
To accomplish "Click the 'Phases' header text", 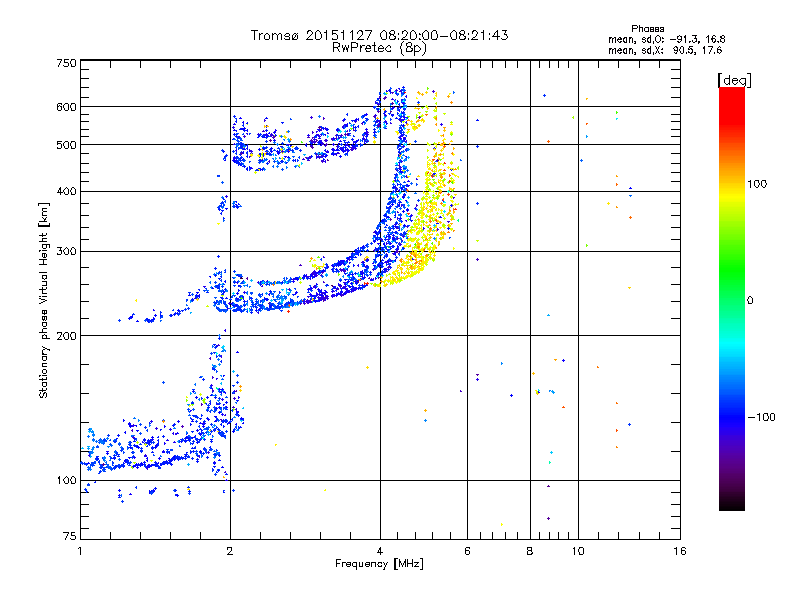I will point(647,29).
